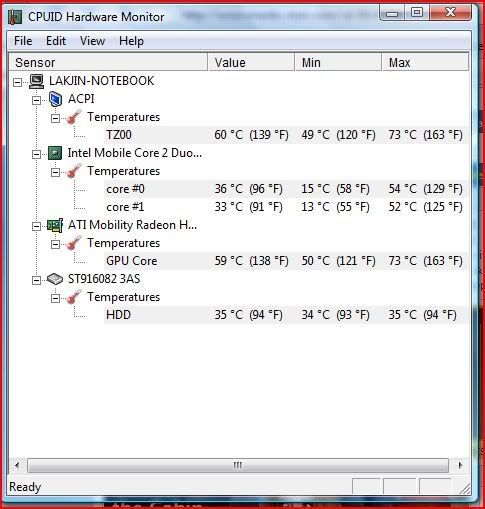Click the ST916082 3AS hard drive icon
The image size is (485, 509).
[x=55, y=279]
